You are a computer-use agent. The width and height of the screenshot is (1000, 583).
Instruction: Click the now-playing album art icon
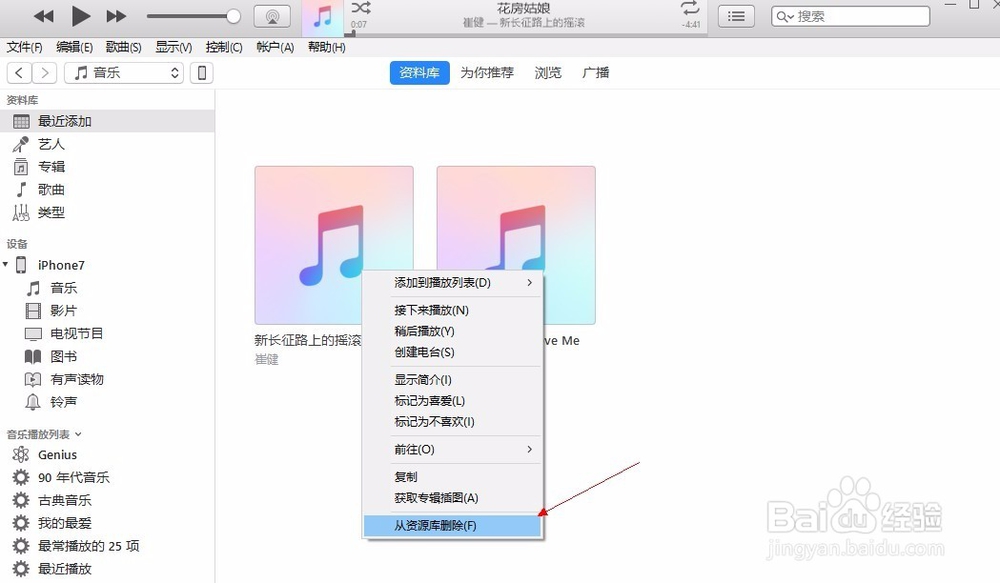pos(323,17)
